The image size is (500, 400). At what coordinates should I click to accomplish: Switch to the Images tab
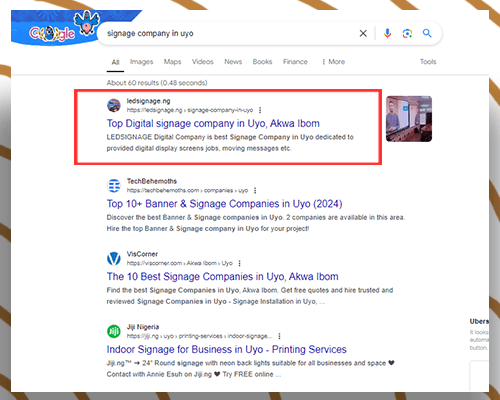[x=141, y=62]
